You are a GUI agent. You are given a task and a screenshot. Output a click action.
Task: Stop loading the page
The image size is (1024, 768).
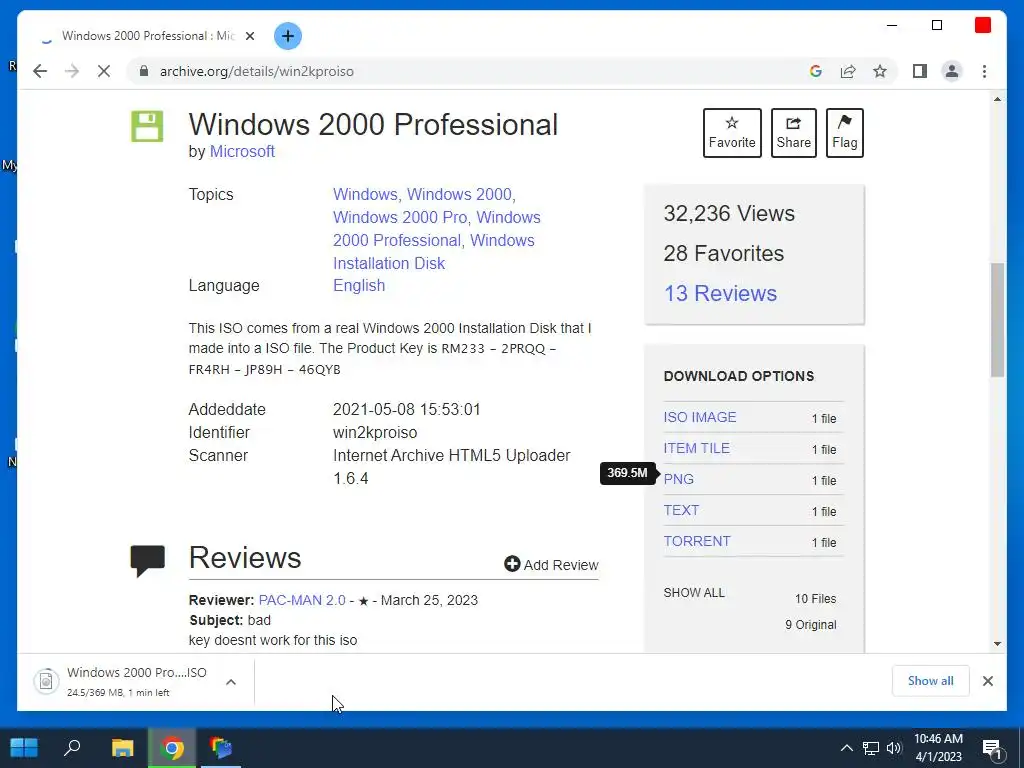point(104,71)
